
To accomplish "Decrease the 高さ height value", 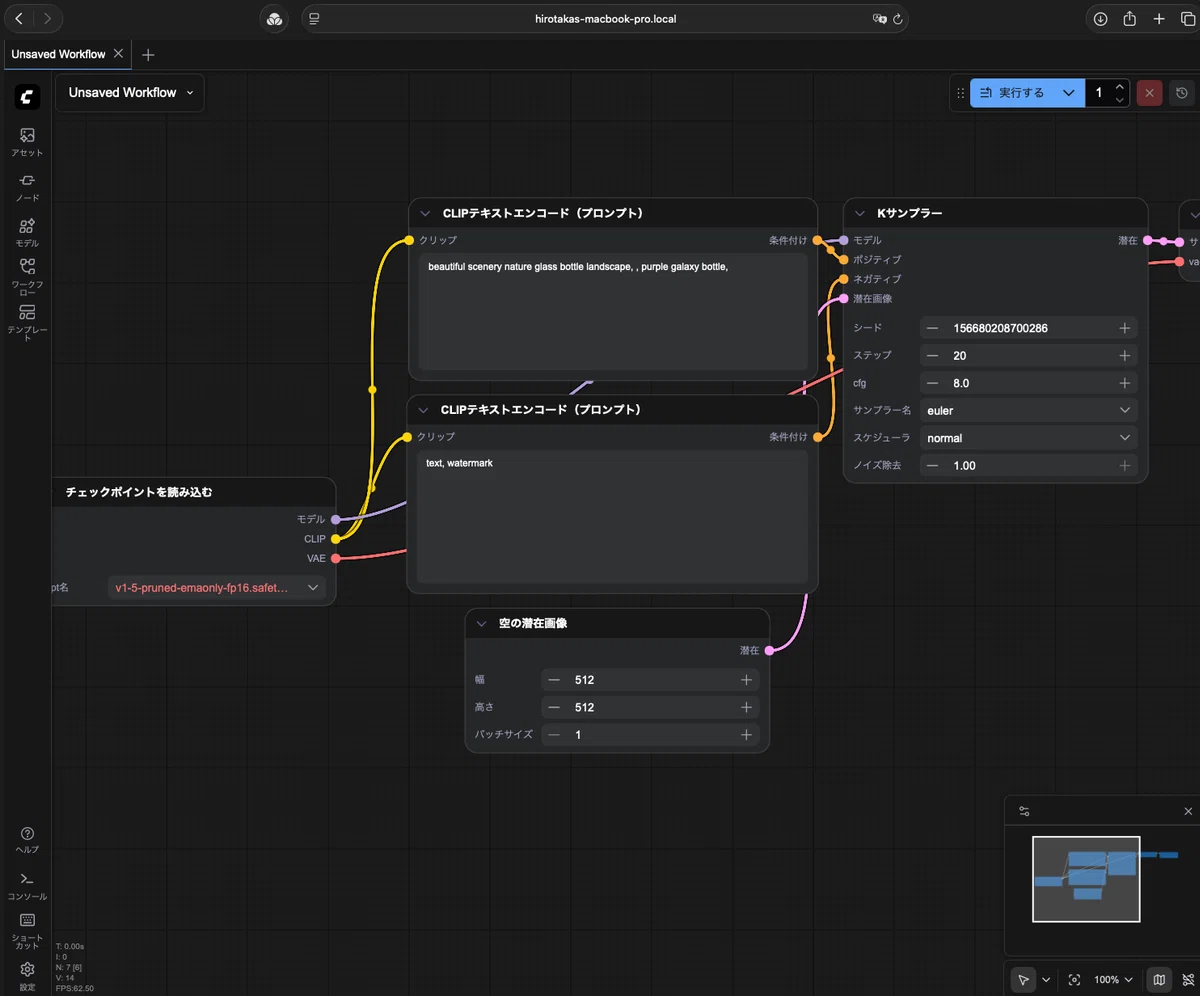I will 553,707.
